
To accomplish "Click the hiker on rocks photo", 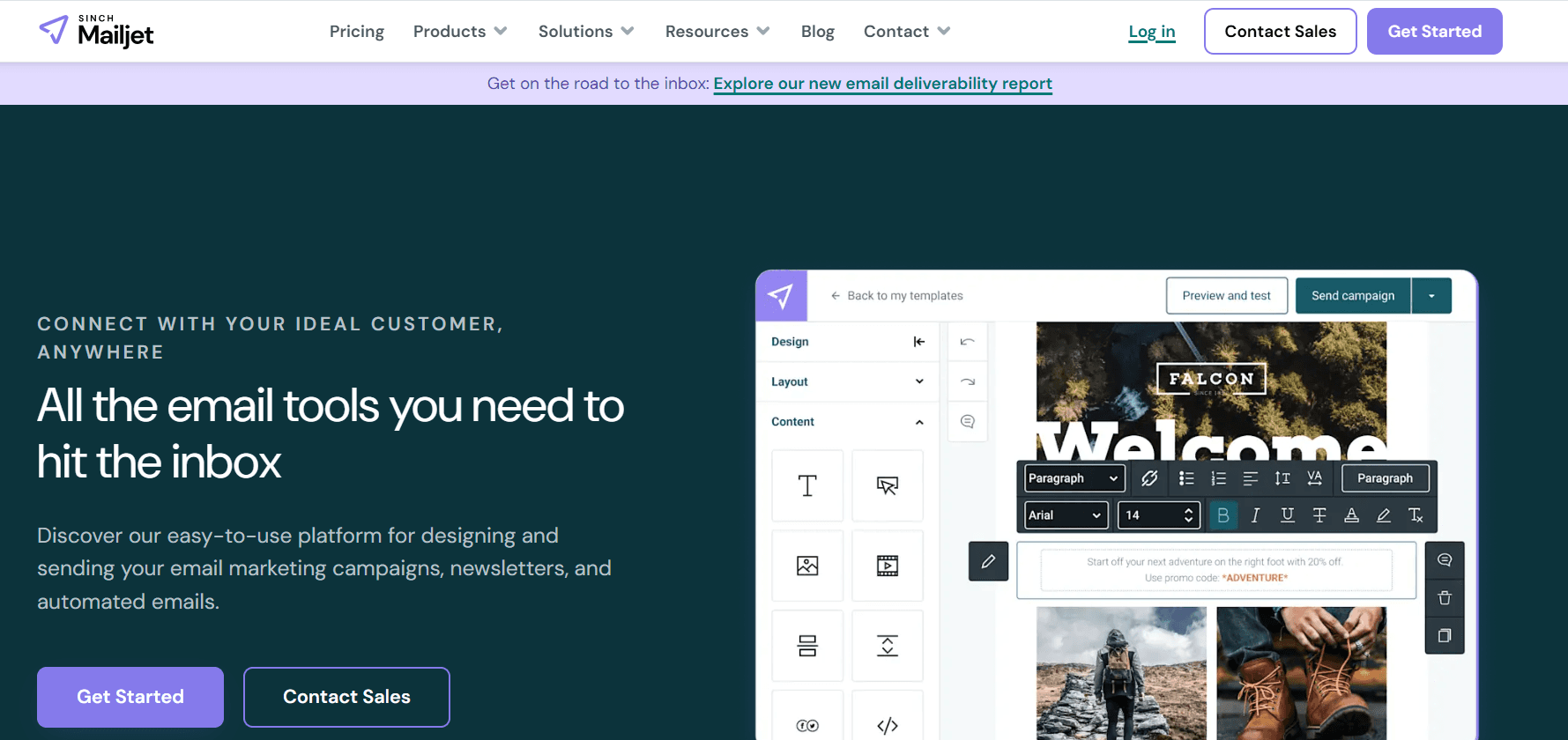I will 1121,673.
